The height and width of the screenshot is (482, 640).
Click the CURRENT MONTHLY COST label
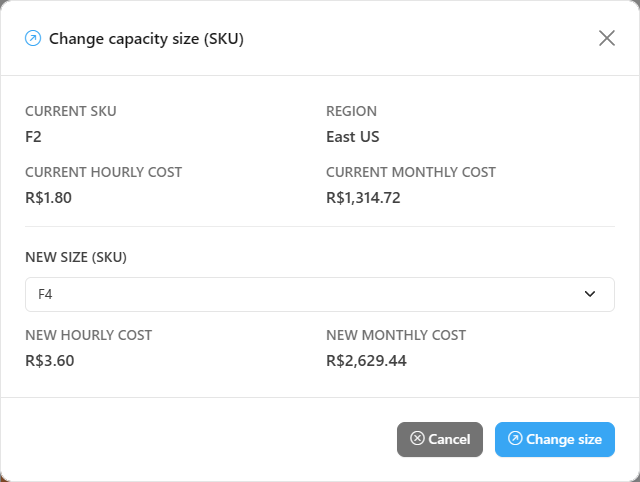click(x=411, y=172)
